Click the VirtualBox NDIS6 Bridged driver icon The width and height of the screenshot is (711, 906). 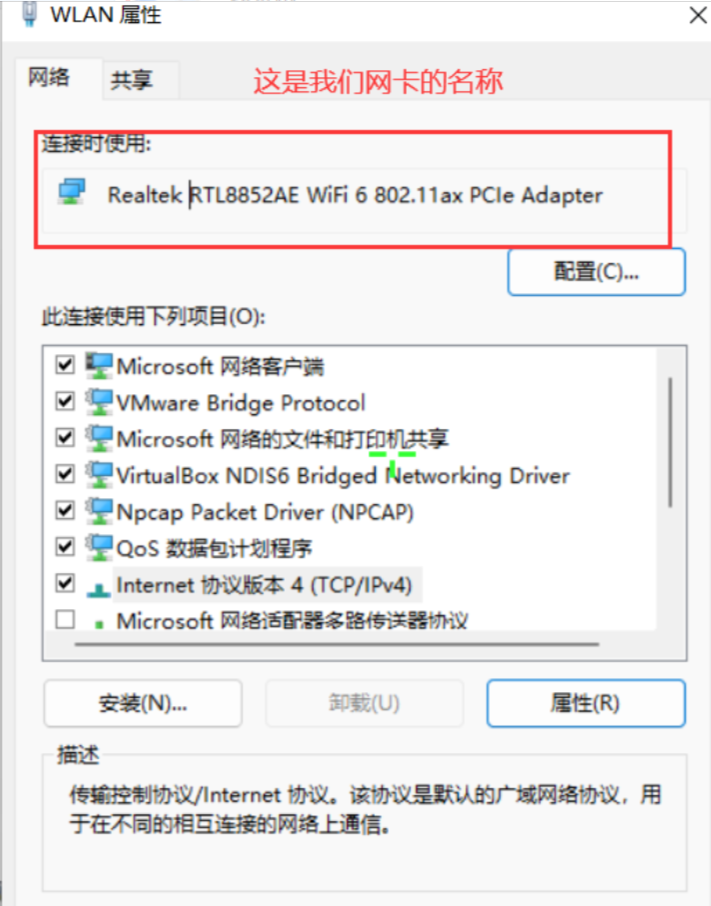99,475
